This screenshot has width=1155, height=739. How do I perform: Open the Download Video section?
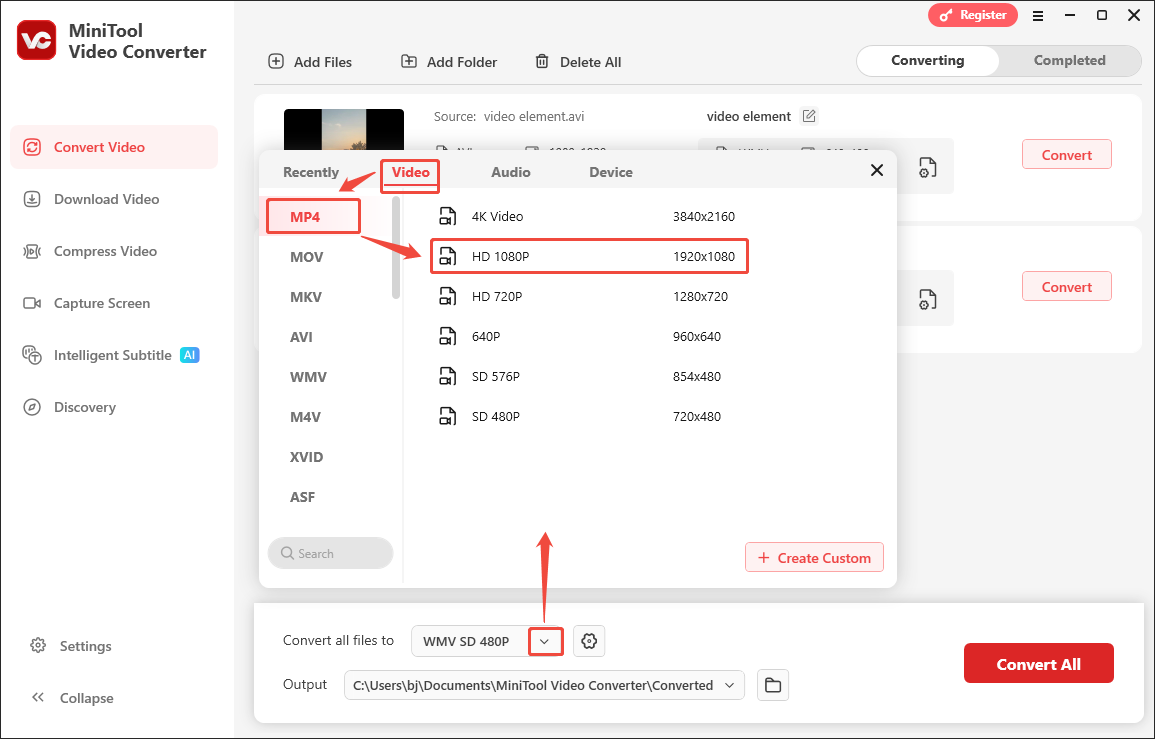[x=105, y=199]
